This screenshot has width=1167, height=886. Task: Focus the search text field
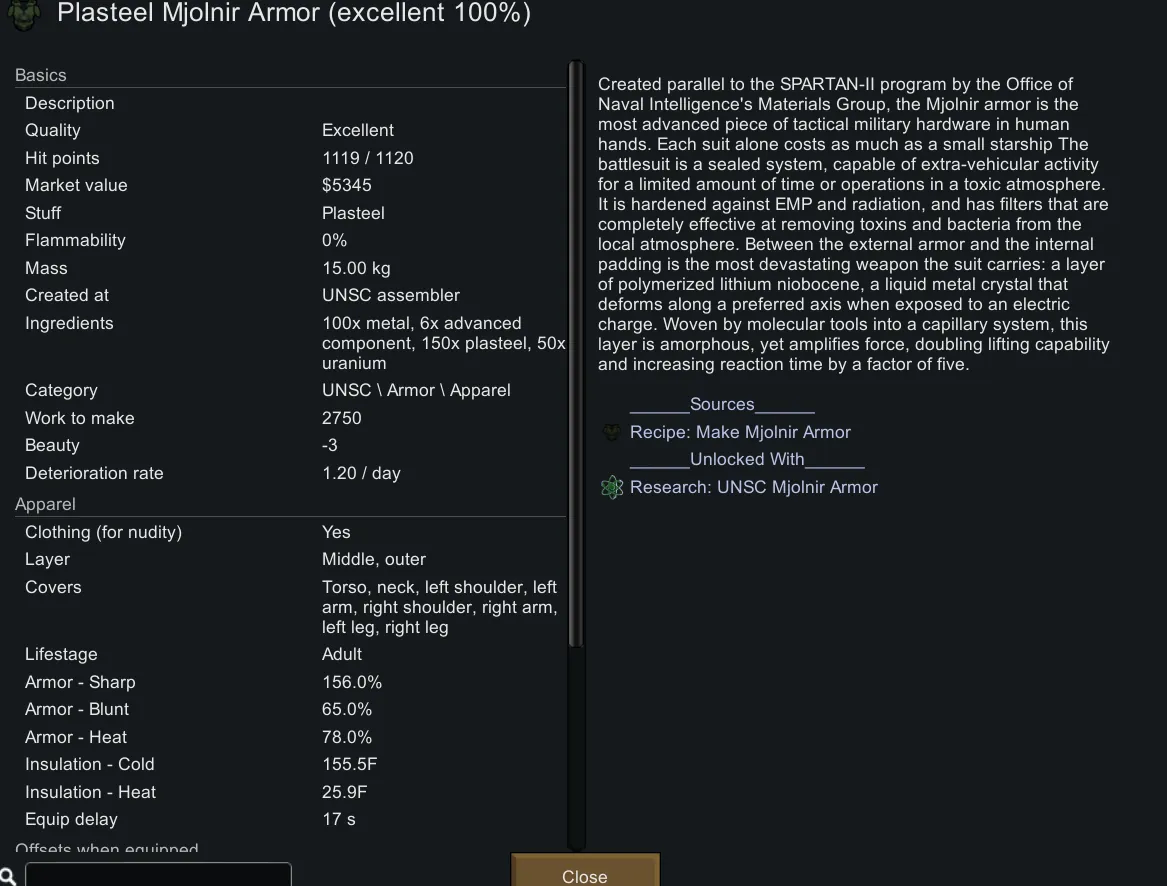click(x=158, y=875)
